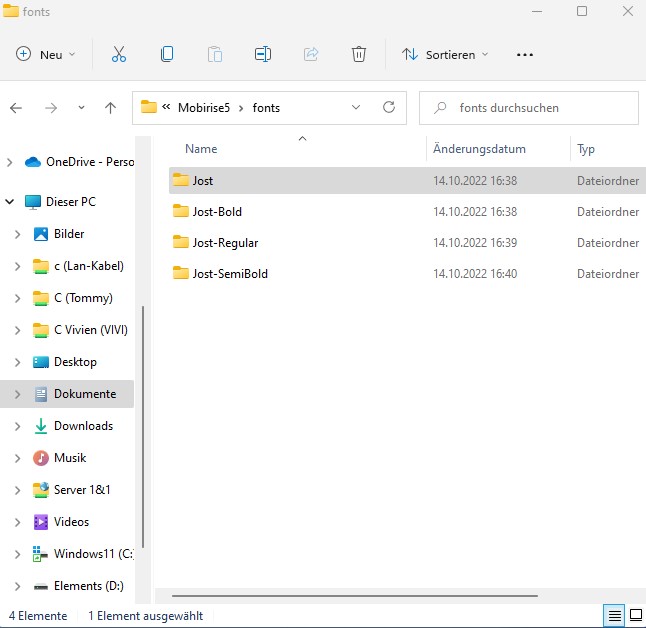This screenshot has height=628, width=646.
Task: Sort by the Name column header
Action: [x=202, y=149]
